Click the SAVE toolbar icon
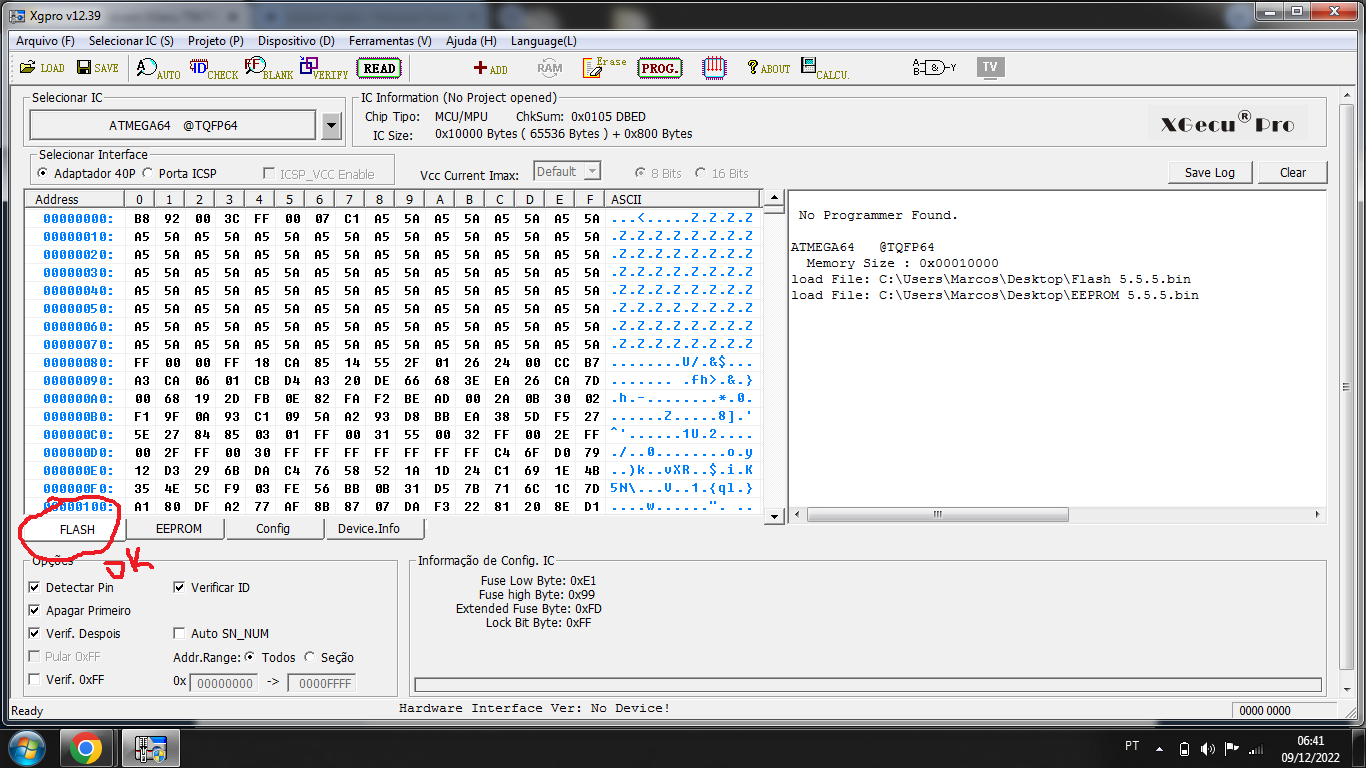Viewport: 1366px width, 768px height. tap(96, 68)
